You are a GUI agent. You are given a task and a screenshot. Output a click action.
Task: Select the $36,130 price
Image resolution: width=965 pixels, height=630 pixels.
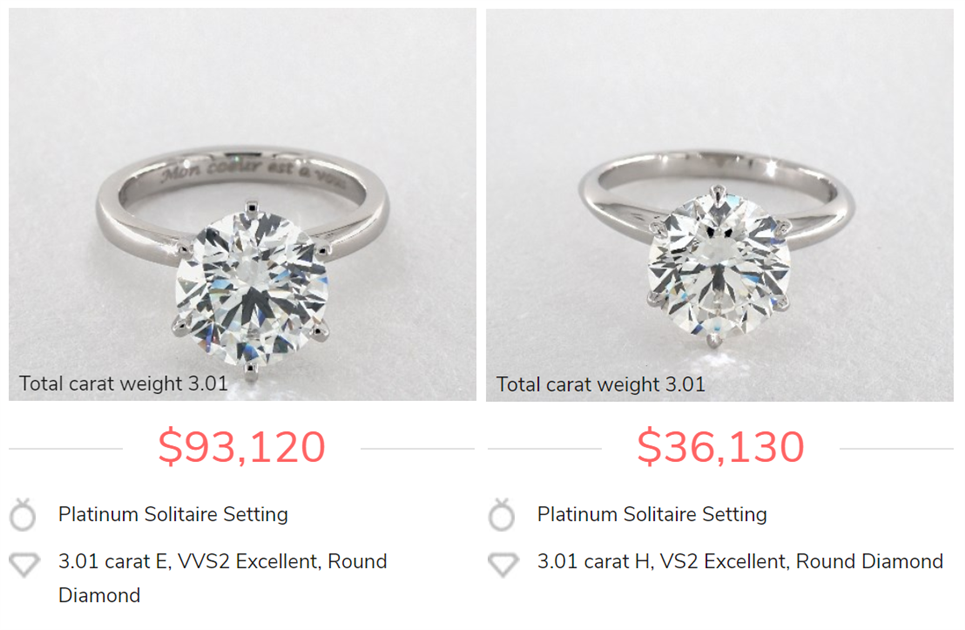[x=720, y=447]
